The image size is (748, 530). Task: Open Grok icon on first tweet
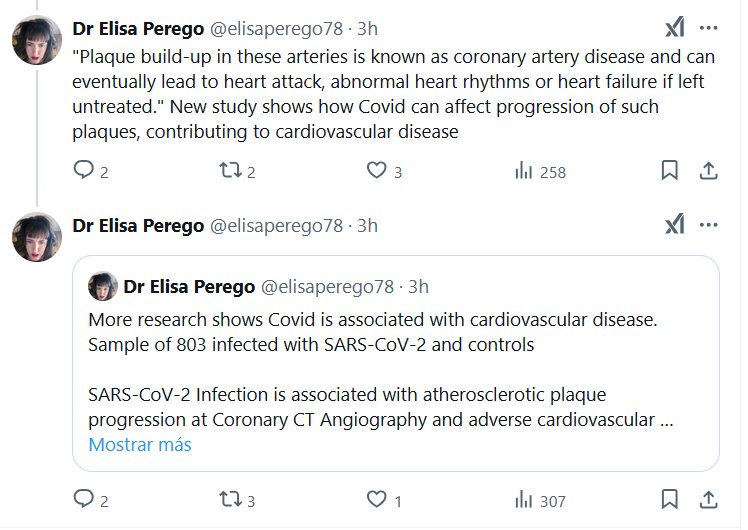coord(675,27)
